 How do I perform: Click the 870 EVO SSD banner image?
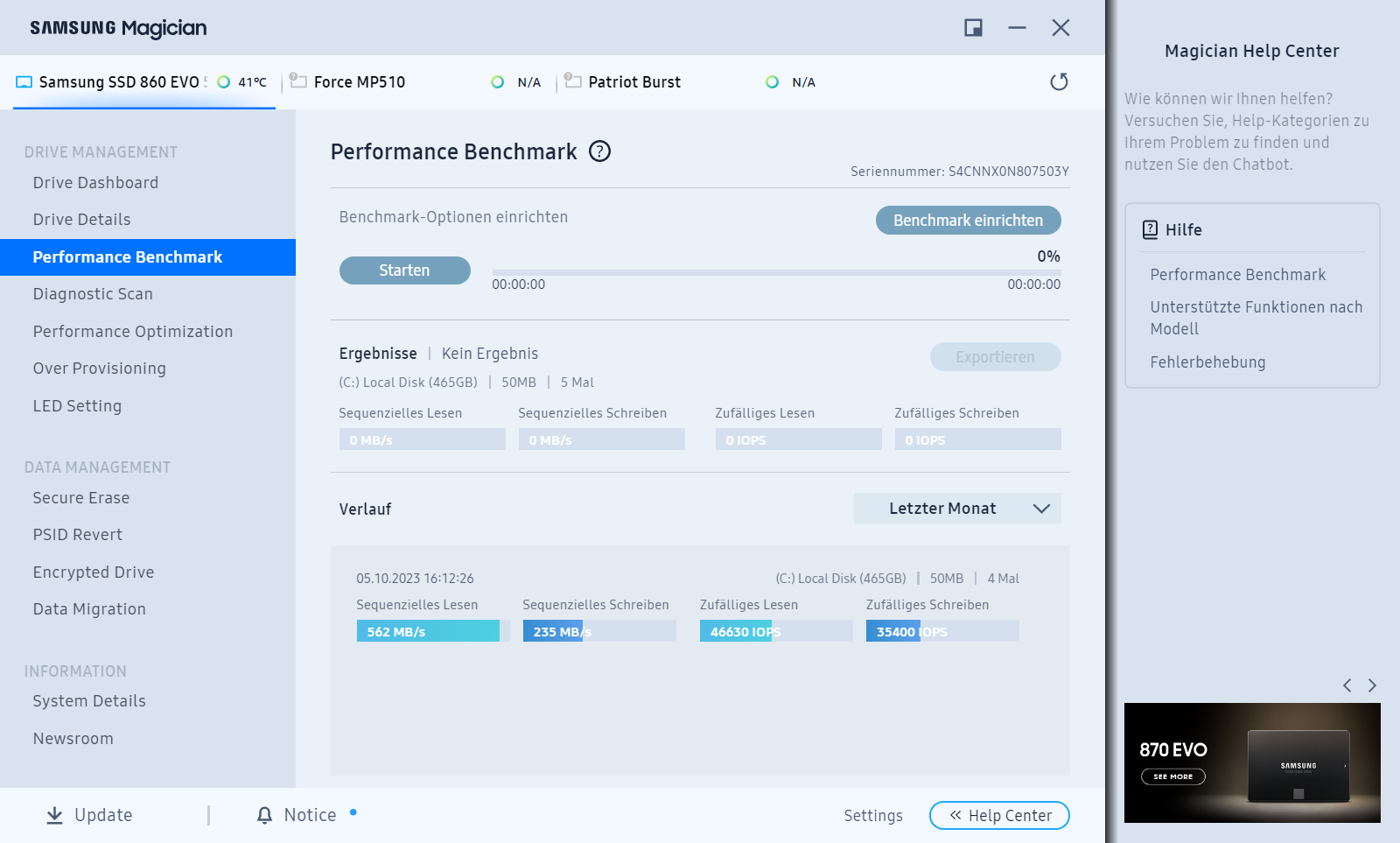point(1252,762)
